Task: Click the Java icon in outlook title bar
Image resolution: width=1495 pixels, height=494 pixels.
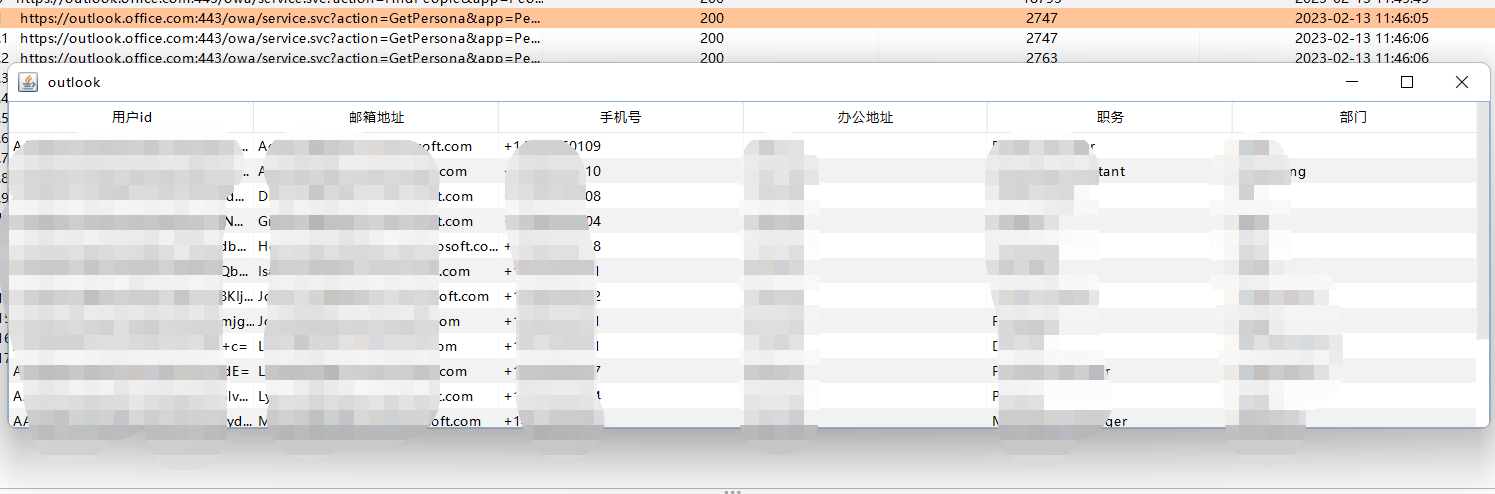Action: [28, 82]
